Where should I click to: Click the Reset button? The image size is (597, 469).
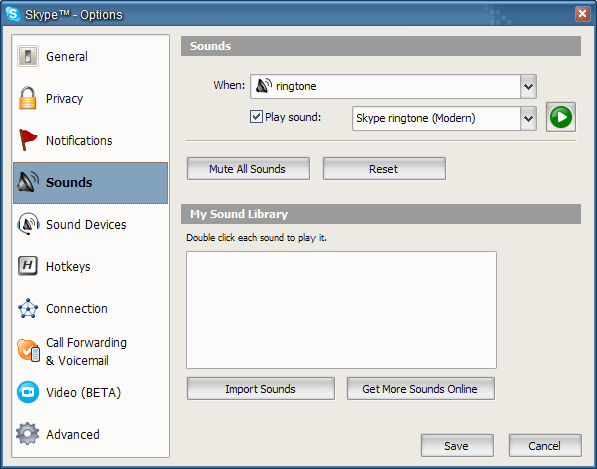pyautogui.click(x=384, y=169)
